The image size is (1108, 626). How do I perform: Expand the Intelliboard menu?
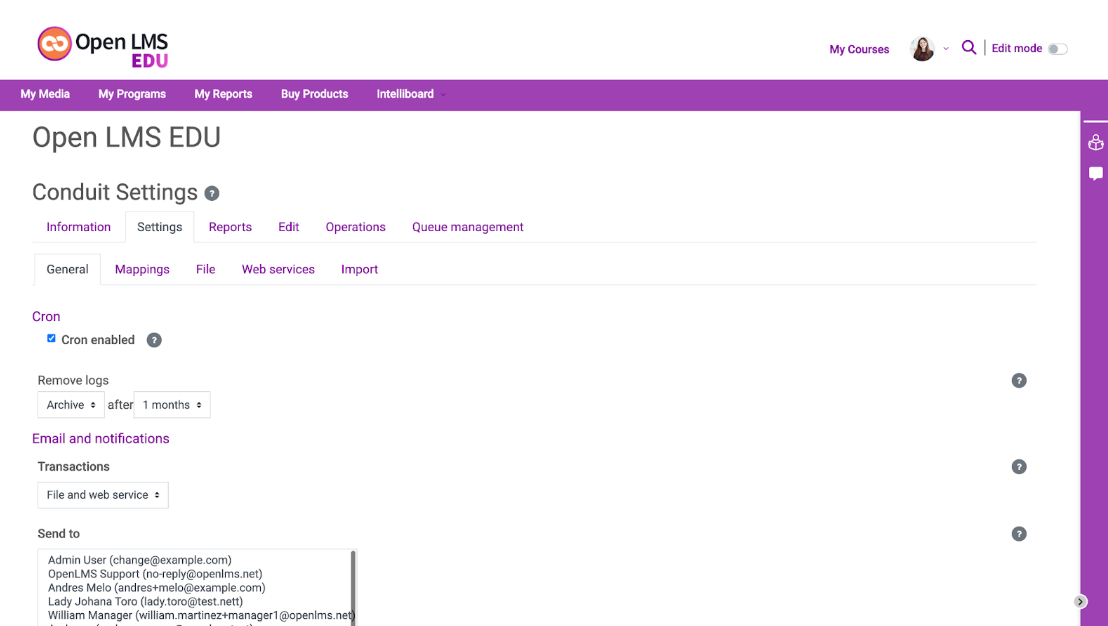click(411, 94)
